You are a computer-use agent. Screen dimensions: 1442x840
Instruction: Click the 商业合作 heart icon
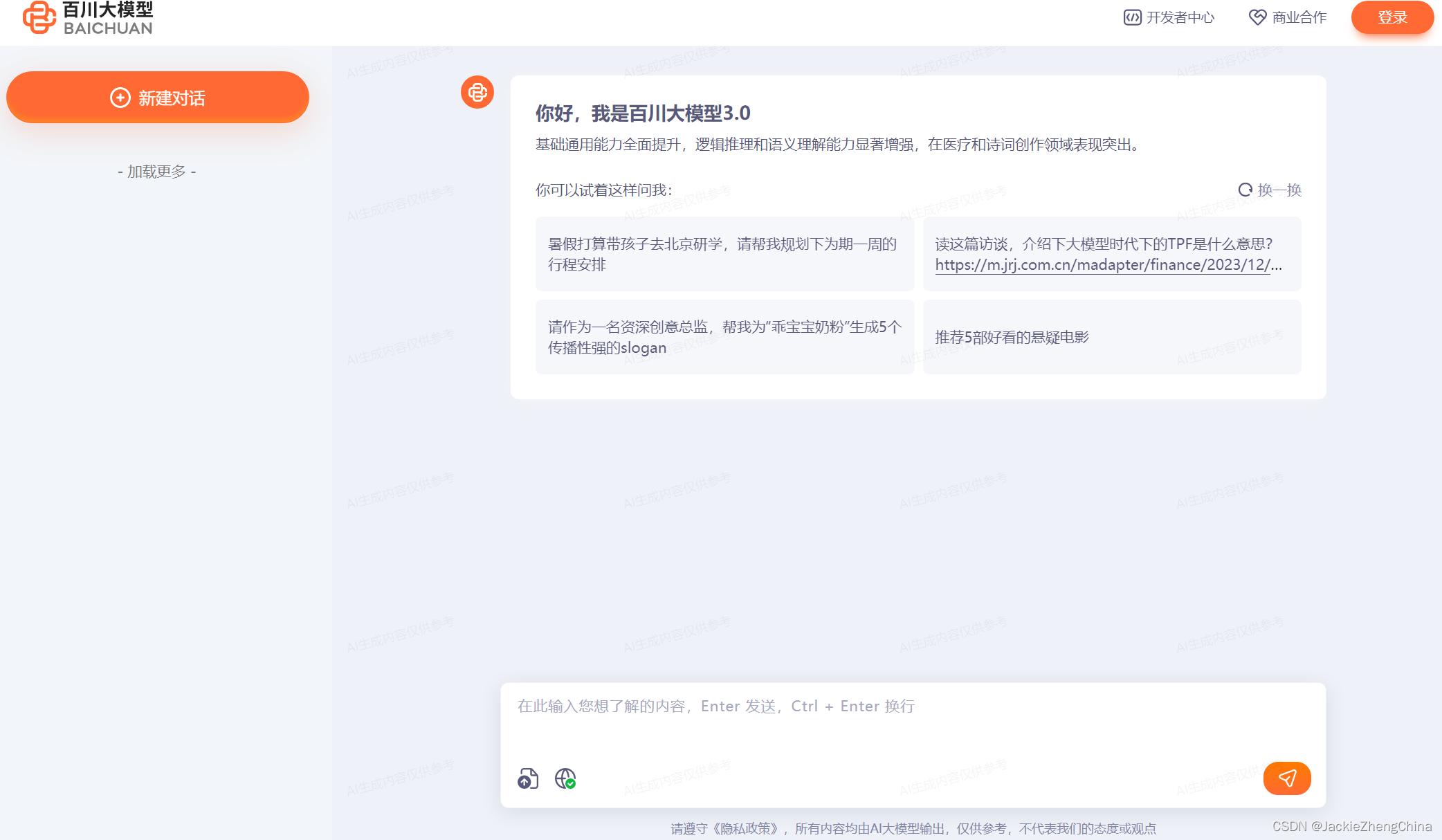1257,17
